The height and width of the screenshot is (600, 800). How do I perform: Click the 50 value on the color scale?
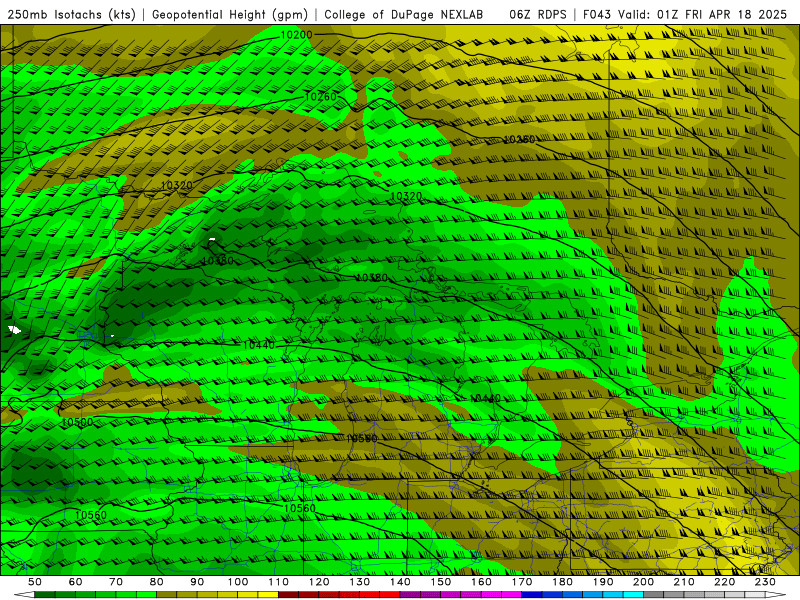(x=35, y=582)
